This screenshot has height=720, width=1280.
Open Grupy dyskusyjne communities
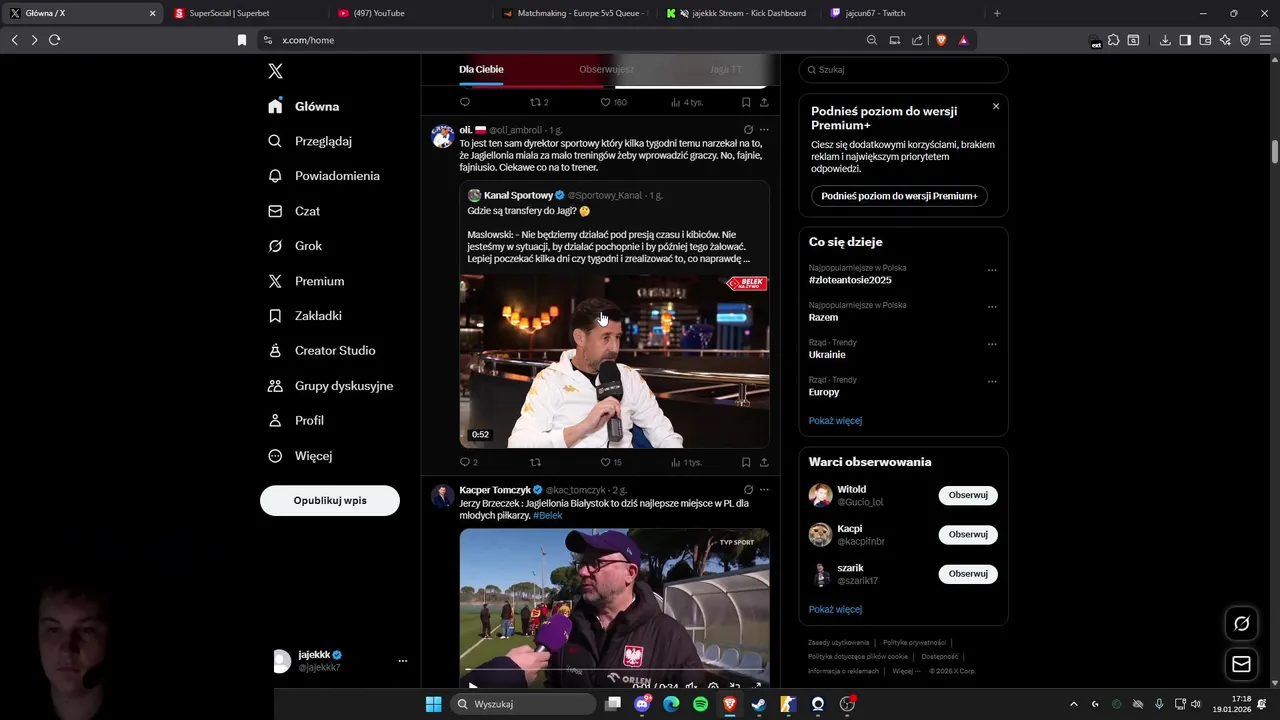pyautogui.click(x=330, y=386)
